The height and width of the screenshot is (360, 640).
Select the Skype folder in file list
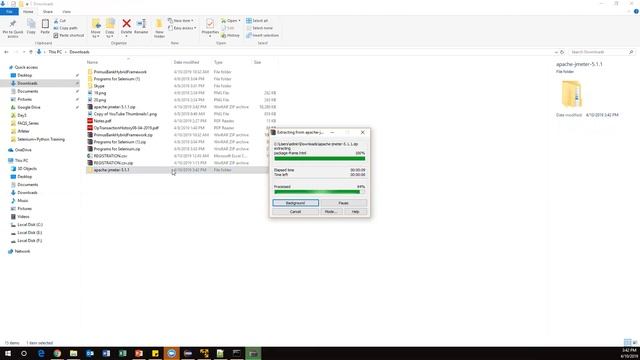pyautogui.click(x=99, y=86)
